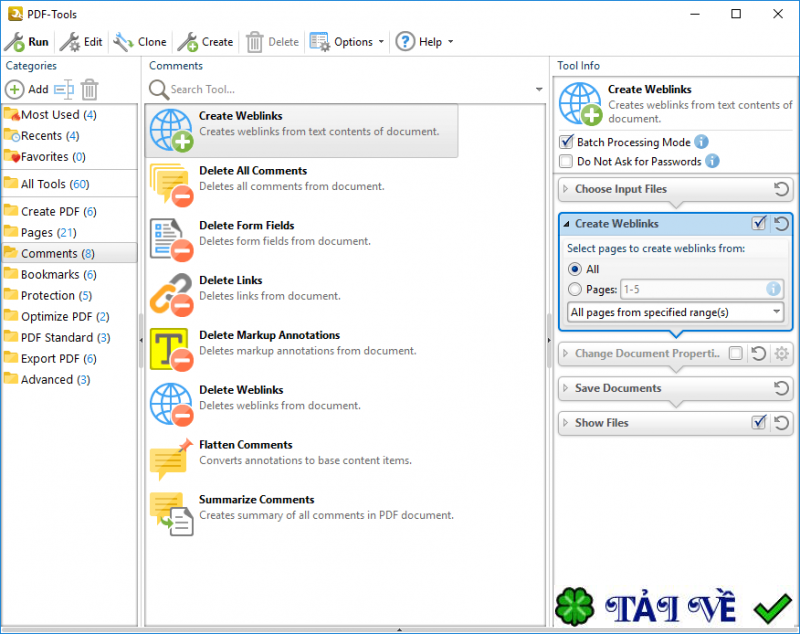Toggle the Create Weblinks step checkbox
The height and width of the screenshot is (634, 800).
(759, 223)
